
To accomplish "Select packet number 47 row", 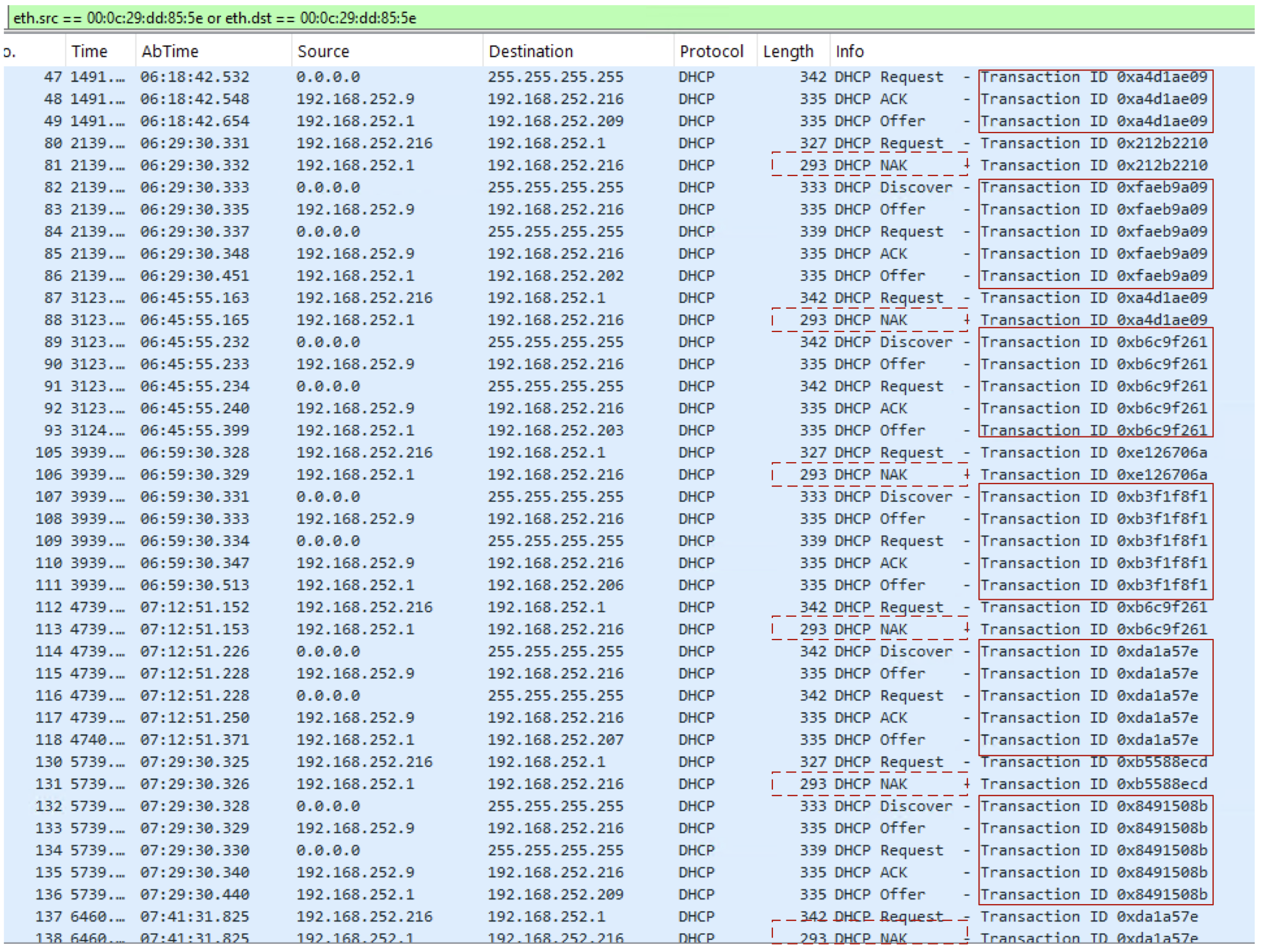I will [629, 77].
